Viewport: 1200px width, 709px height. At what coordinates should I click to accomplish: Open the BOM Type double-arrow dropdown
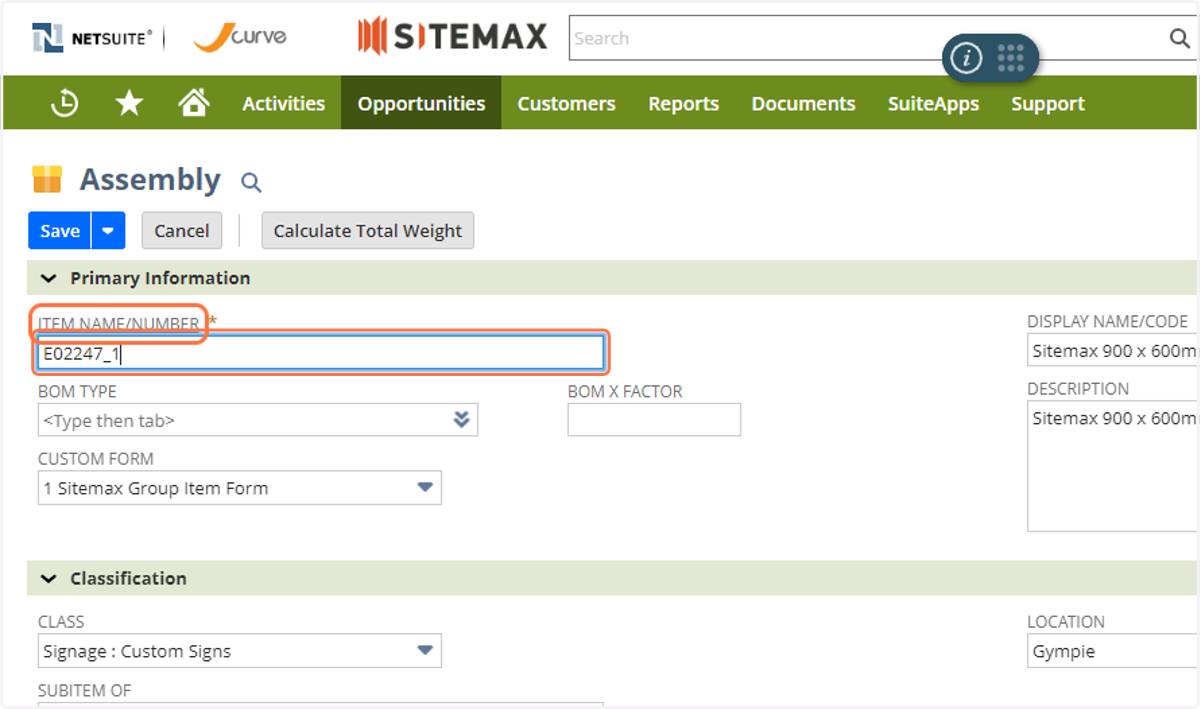coord(461,420)
